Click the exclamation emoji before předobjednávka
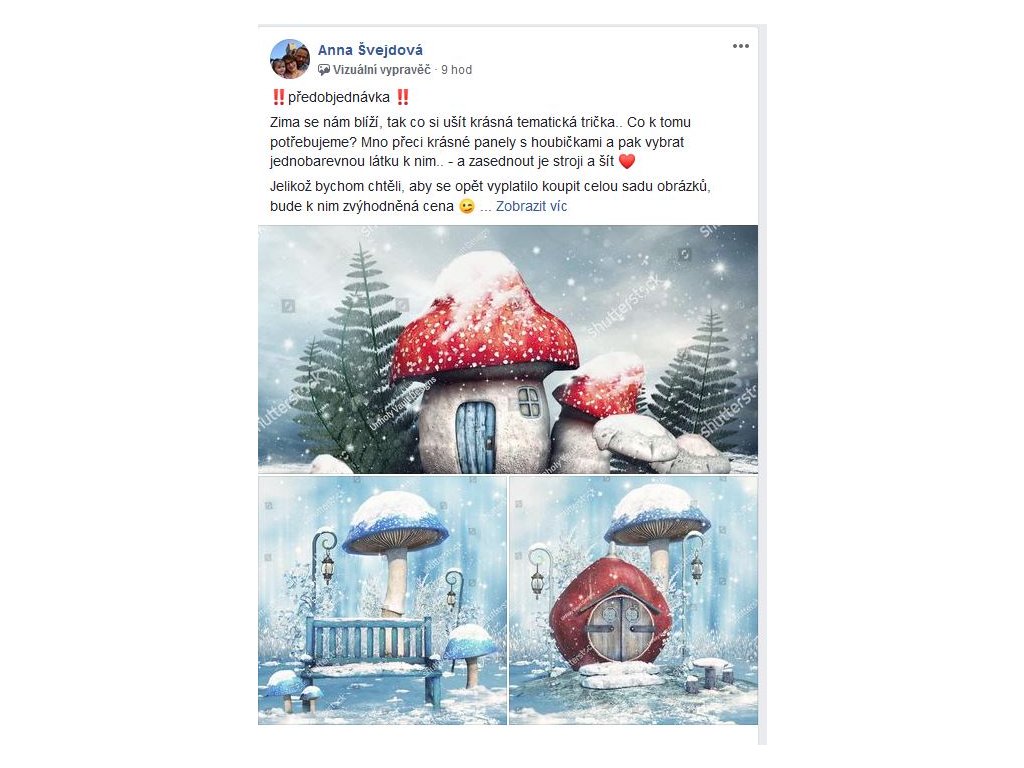 pyautogui.click(x=278, y=98)
